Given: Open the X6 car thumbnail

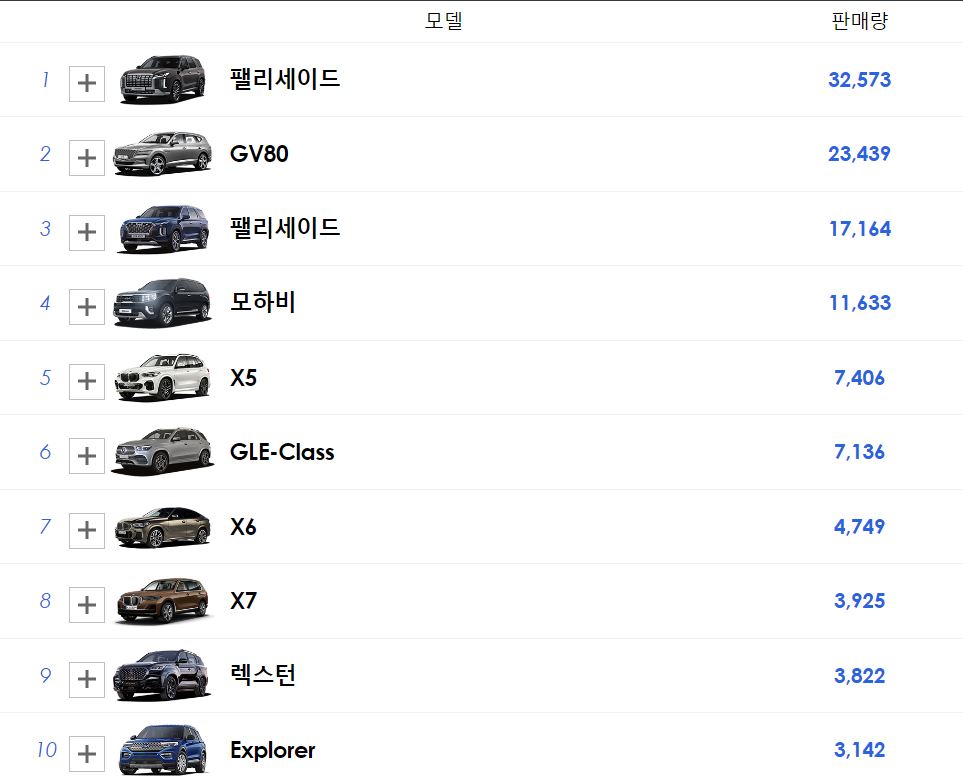Looking at the screenshot, I should [162, 527].
